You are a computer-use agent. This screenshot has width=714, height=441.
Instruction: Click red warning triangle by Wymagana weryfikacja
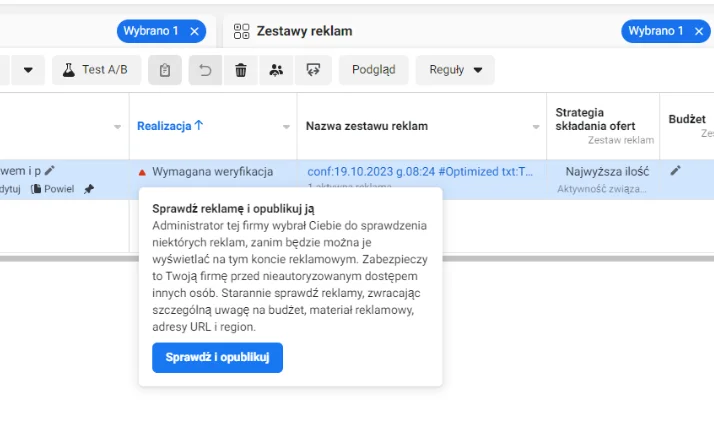click(x=142, y=172)
